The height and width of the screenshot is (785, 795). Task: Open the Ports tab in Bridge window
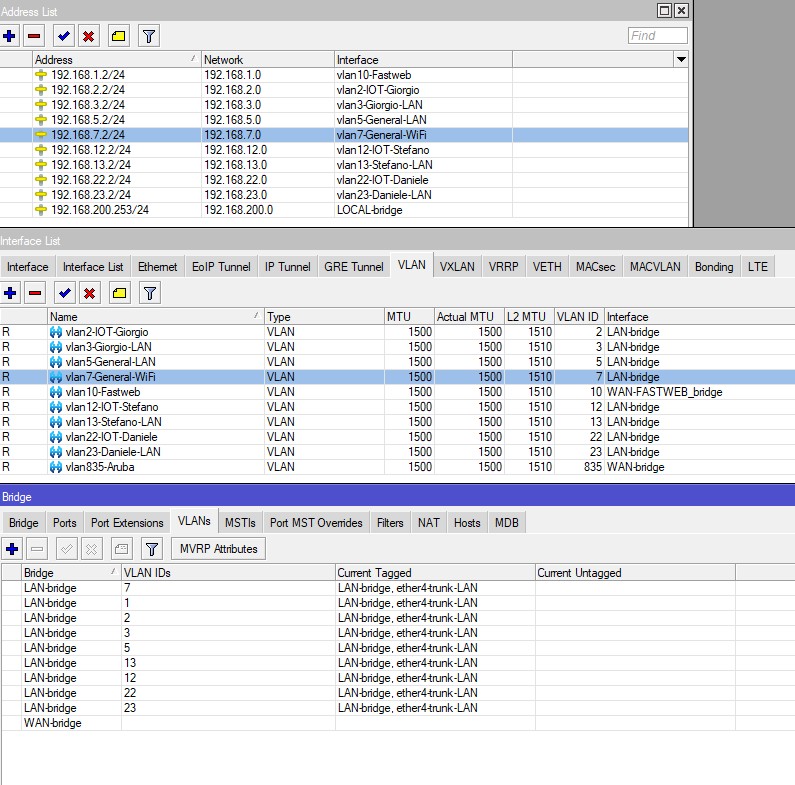click(65, 523)
